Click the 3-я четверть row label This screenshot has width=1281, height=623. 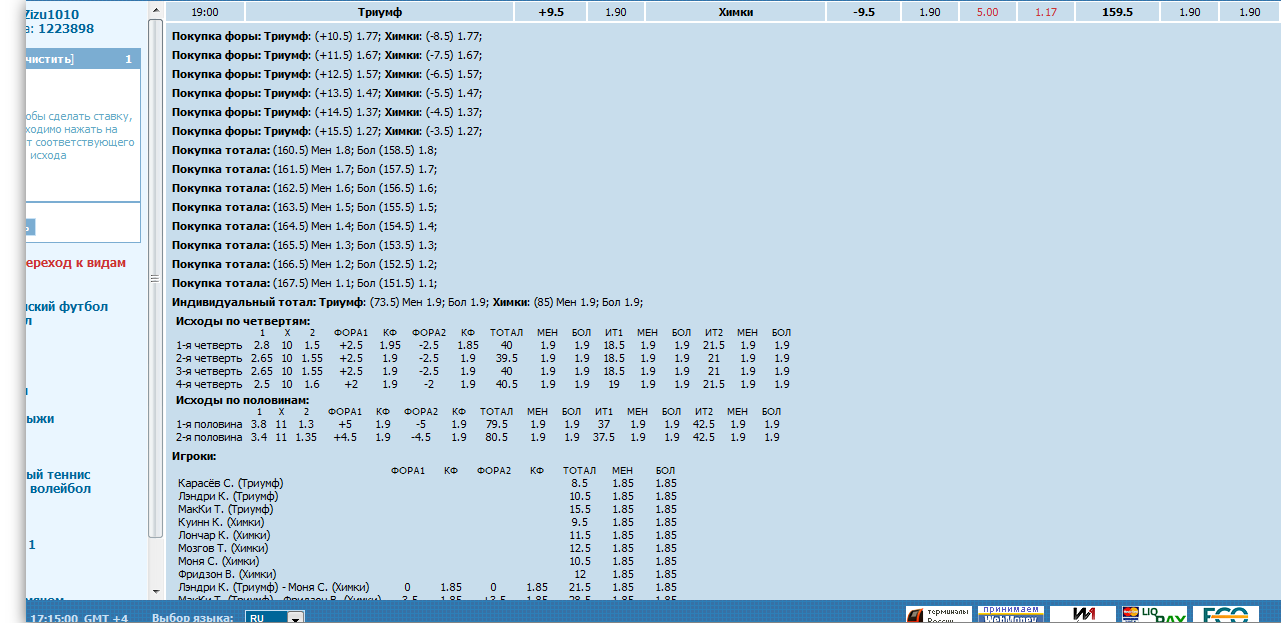point(209,371)
